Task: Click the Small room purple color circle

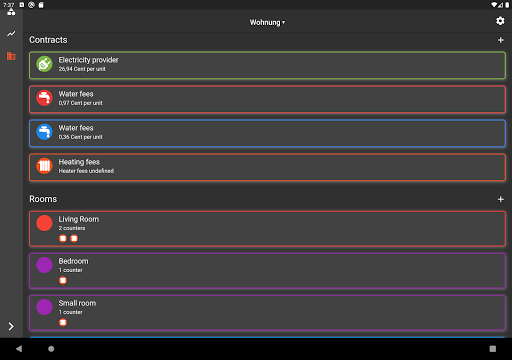Action: click(44, 307)
